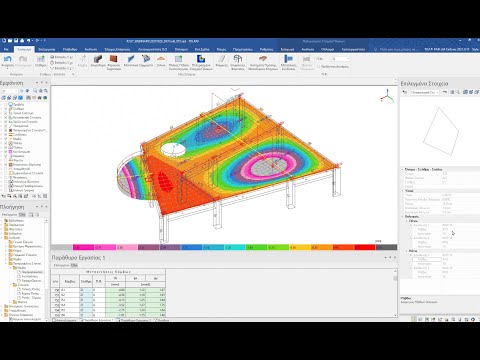
Task: Open the combo box in the ribbon's right group
Action: tap(340, 59)
